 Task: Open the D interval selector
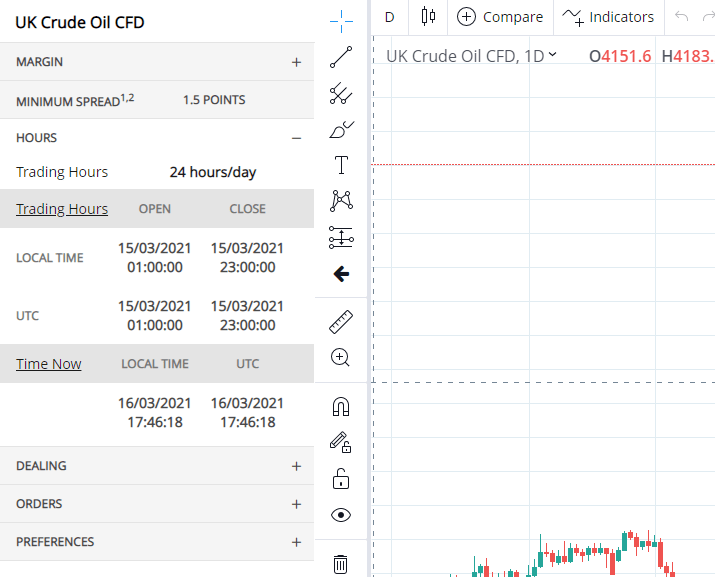click(389, 17)
